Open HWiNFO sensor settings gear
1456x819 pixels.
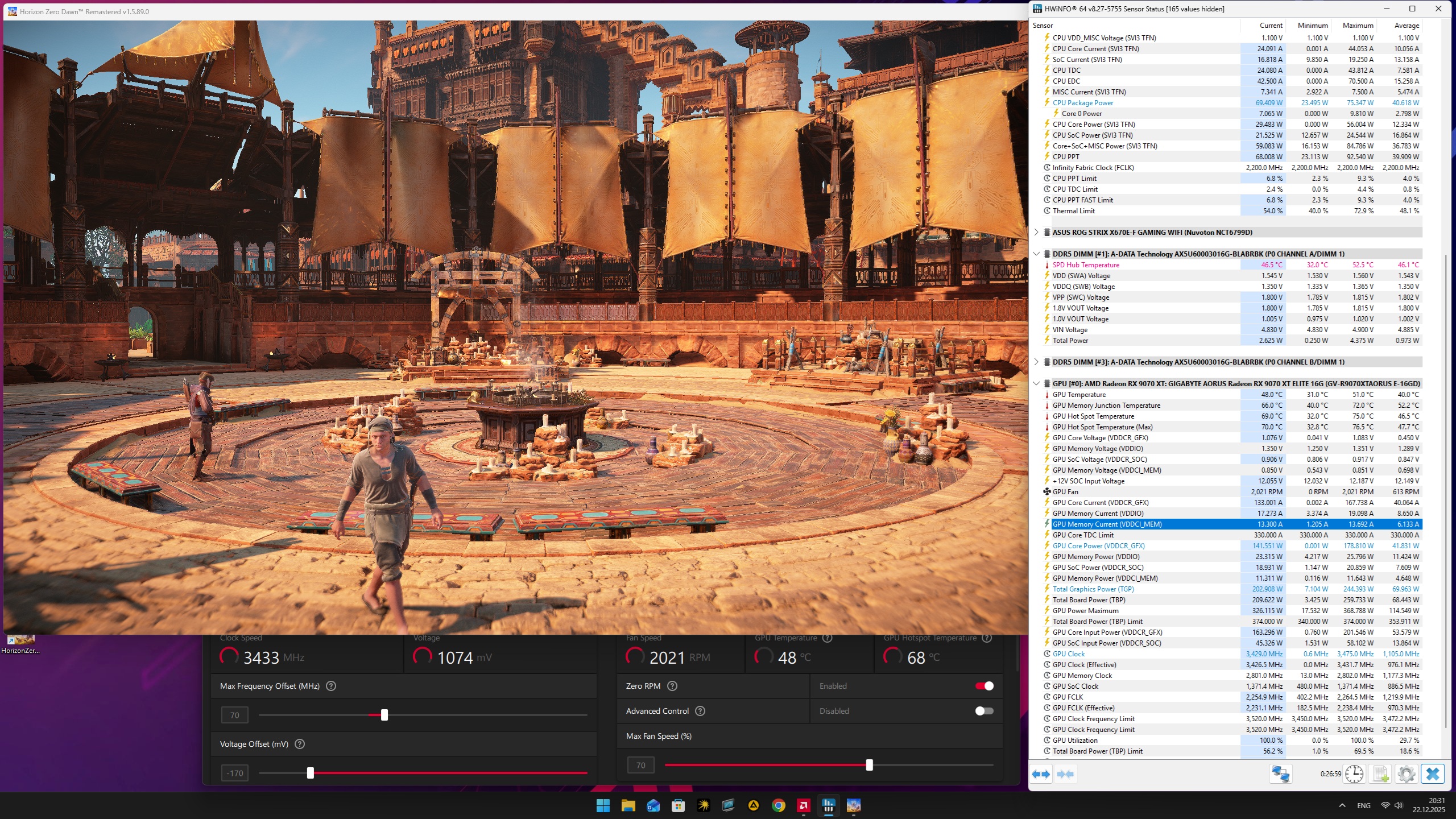1407,774
